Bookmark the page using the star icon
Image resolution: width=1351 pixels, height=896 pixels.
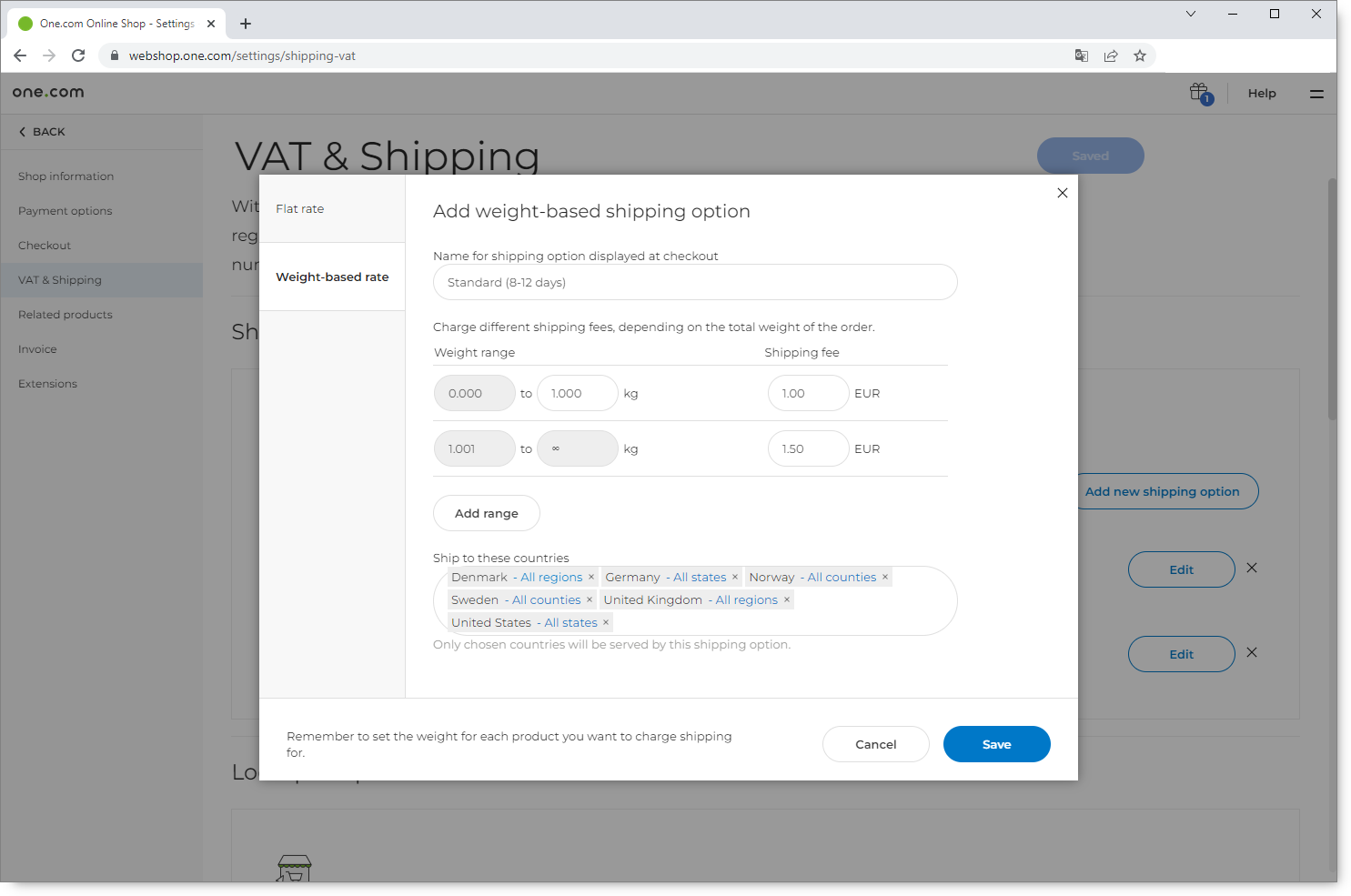point(1140,55)
